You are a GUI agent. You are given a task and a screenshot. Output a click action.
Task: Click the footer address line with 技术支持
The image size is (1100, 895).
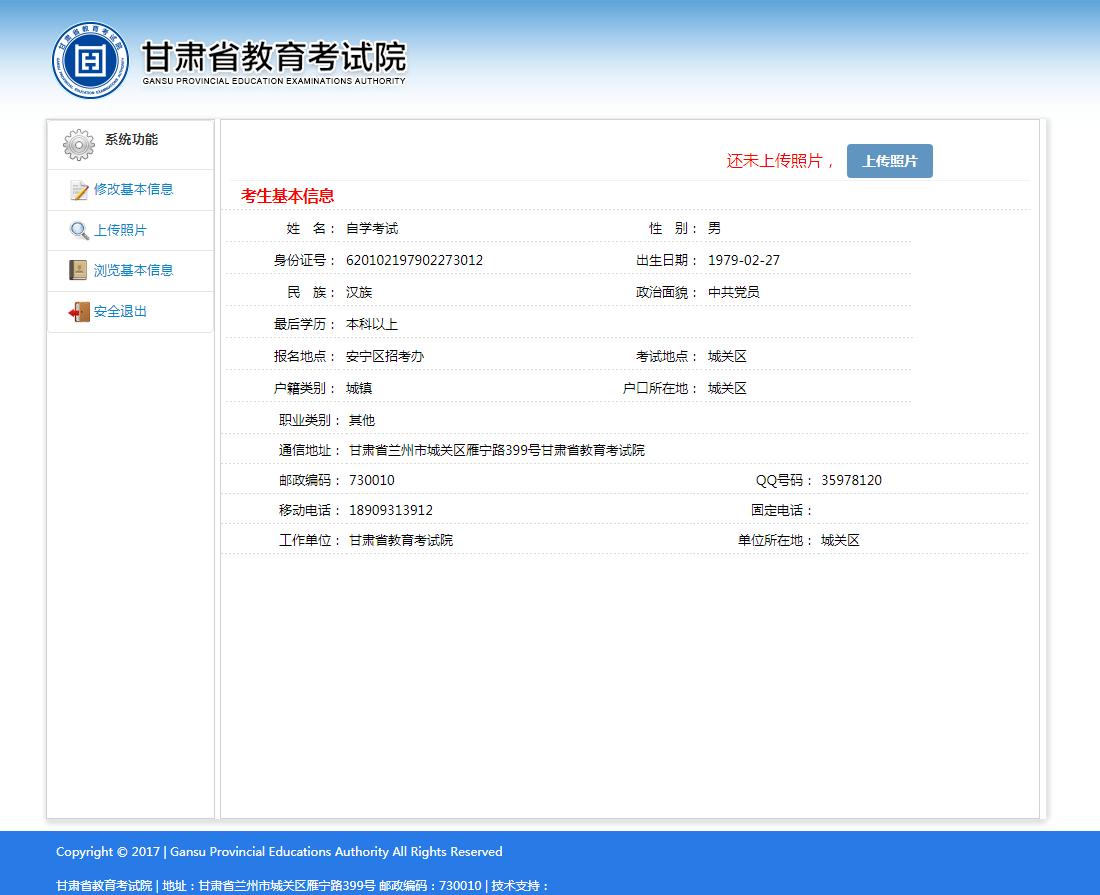pyautogui.click(x=302, y=885)
